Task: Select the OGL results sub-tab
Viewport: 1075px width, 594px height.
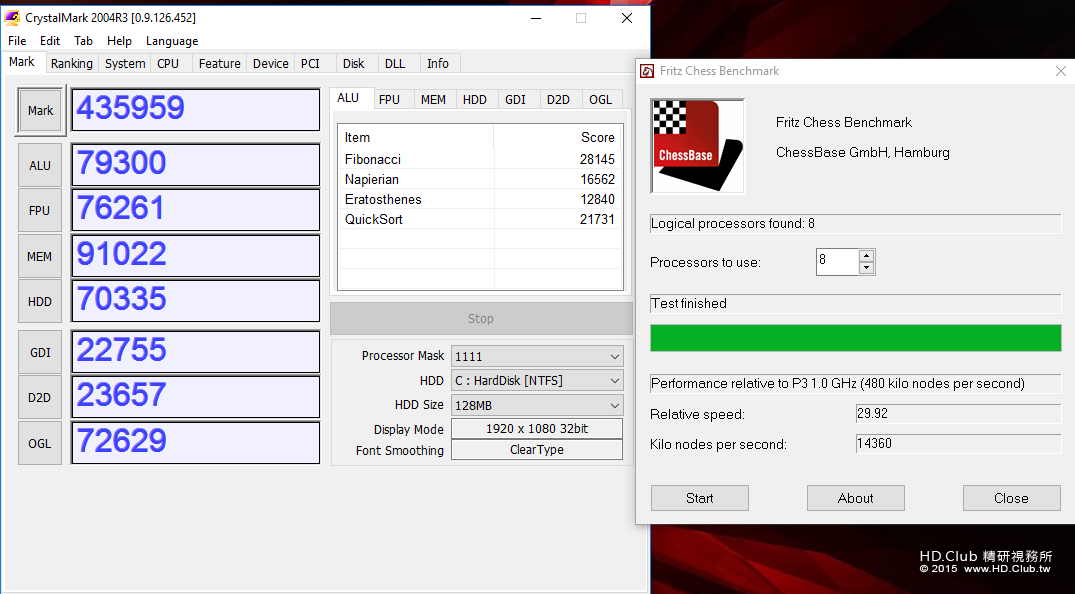Action: [x=601, y=99]
